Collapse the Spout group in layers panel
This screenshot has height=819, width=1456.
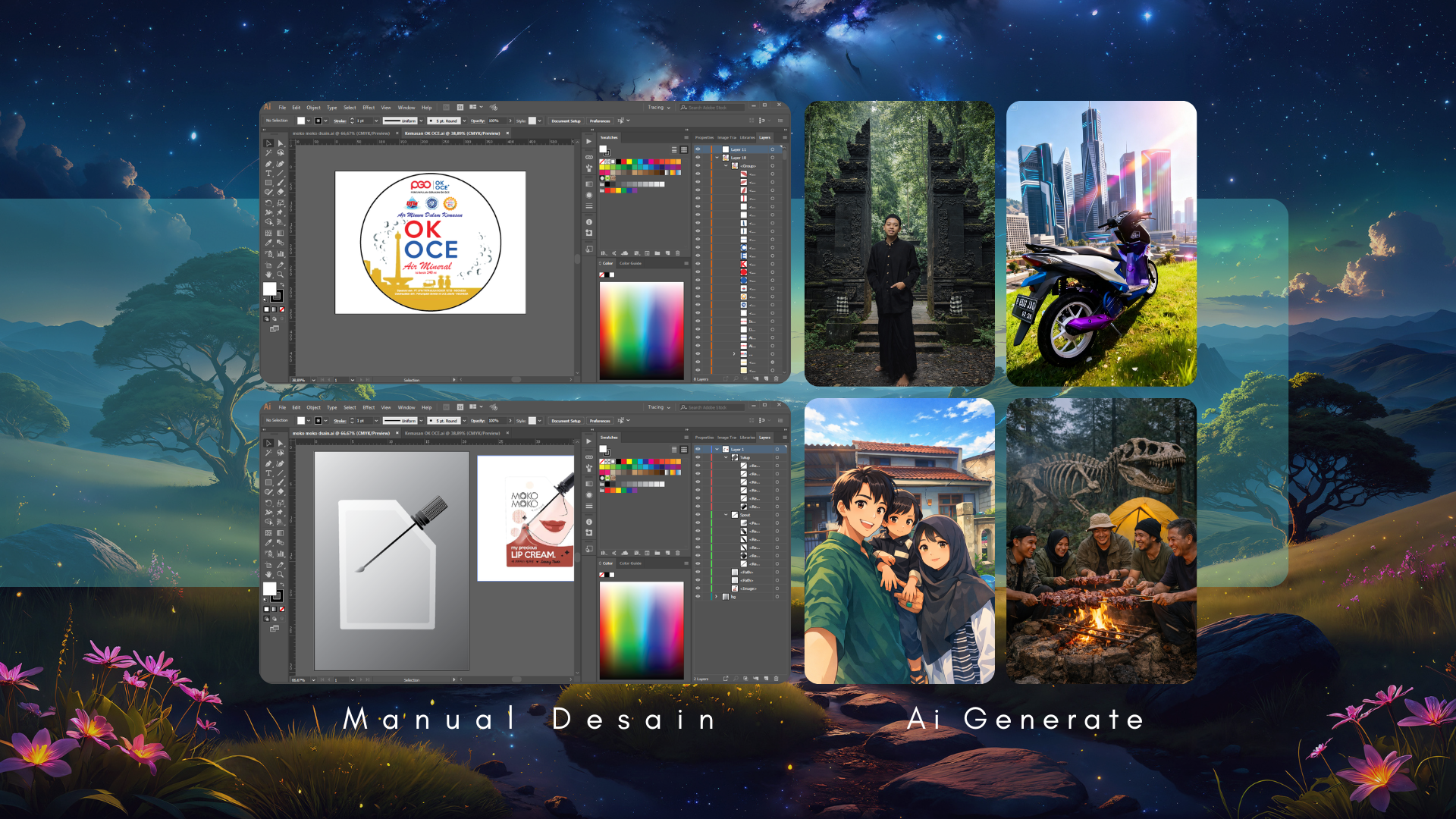[726, 515]
